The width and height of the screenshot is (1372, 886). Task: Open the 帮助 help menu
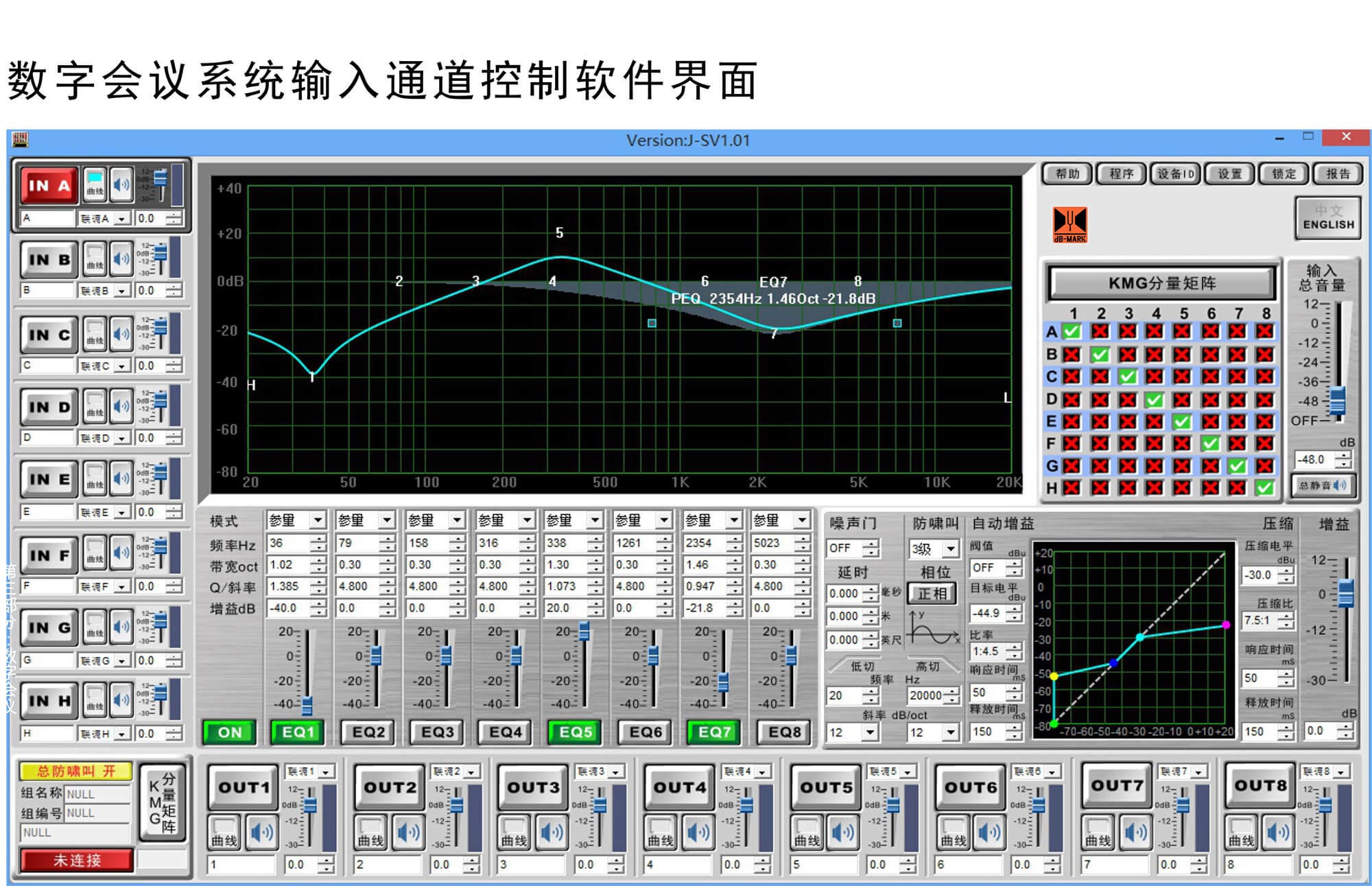[x=1067, y=174]
